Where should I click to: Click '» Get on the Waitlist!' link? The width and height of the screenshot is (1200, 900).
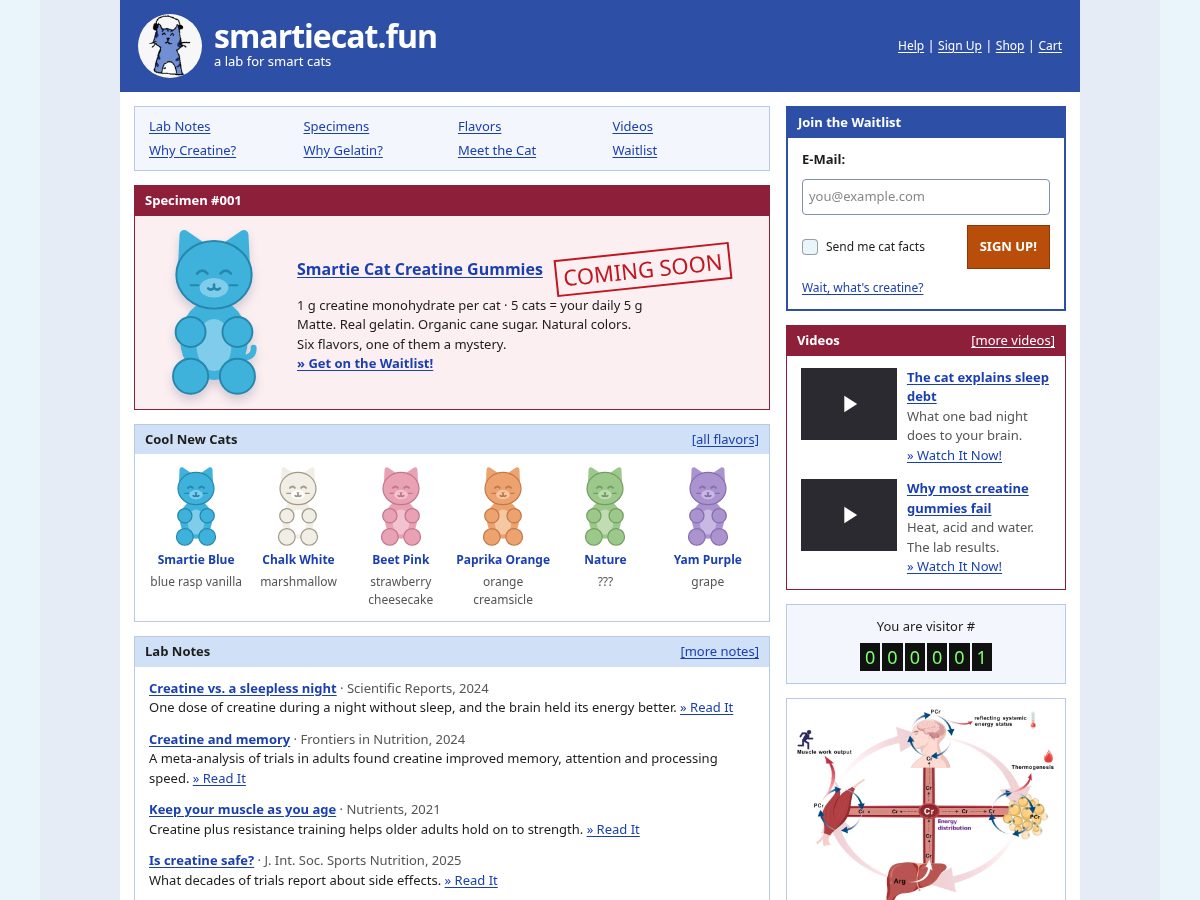point(365,364)
